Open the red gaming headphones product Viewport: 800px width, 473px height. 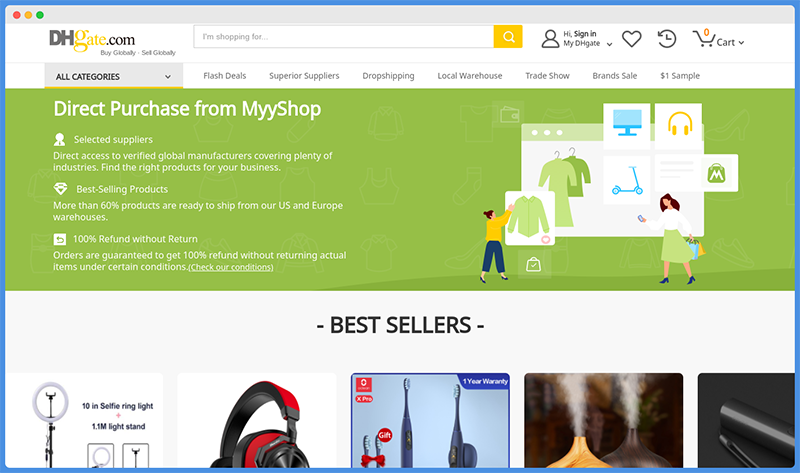(x=257, y=420)
